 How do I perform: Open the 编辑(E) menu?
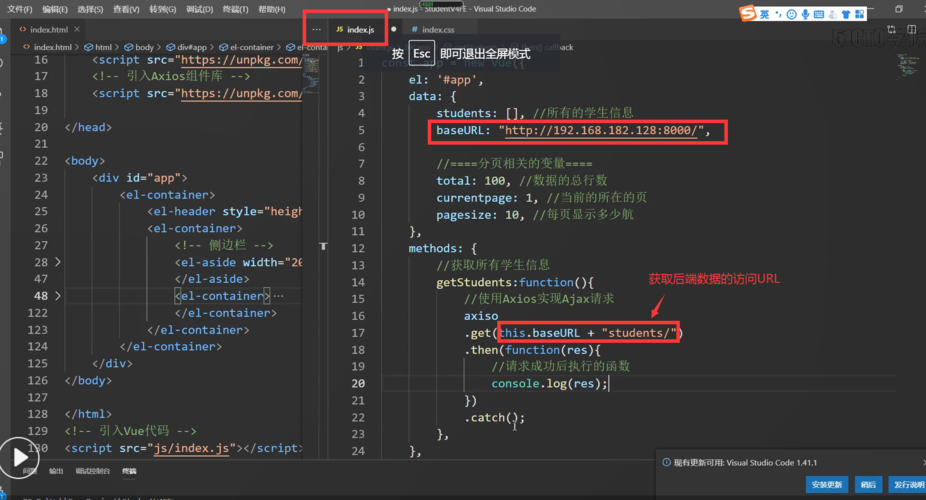coord(55,9)
